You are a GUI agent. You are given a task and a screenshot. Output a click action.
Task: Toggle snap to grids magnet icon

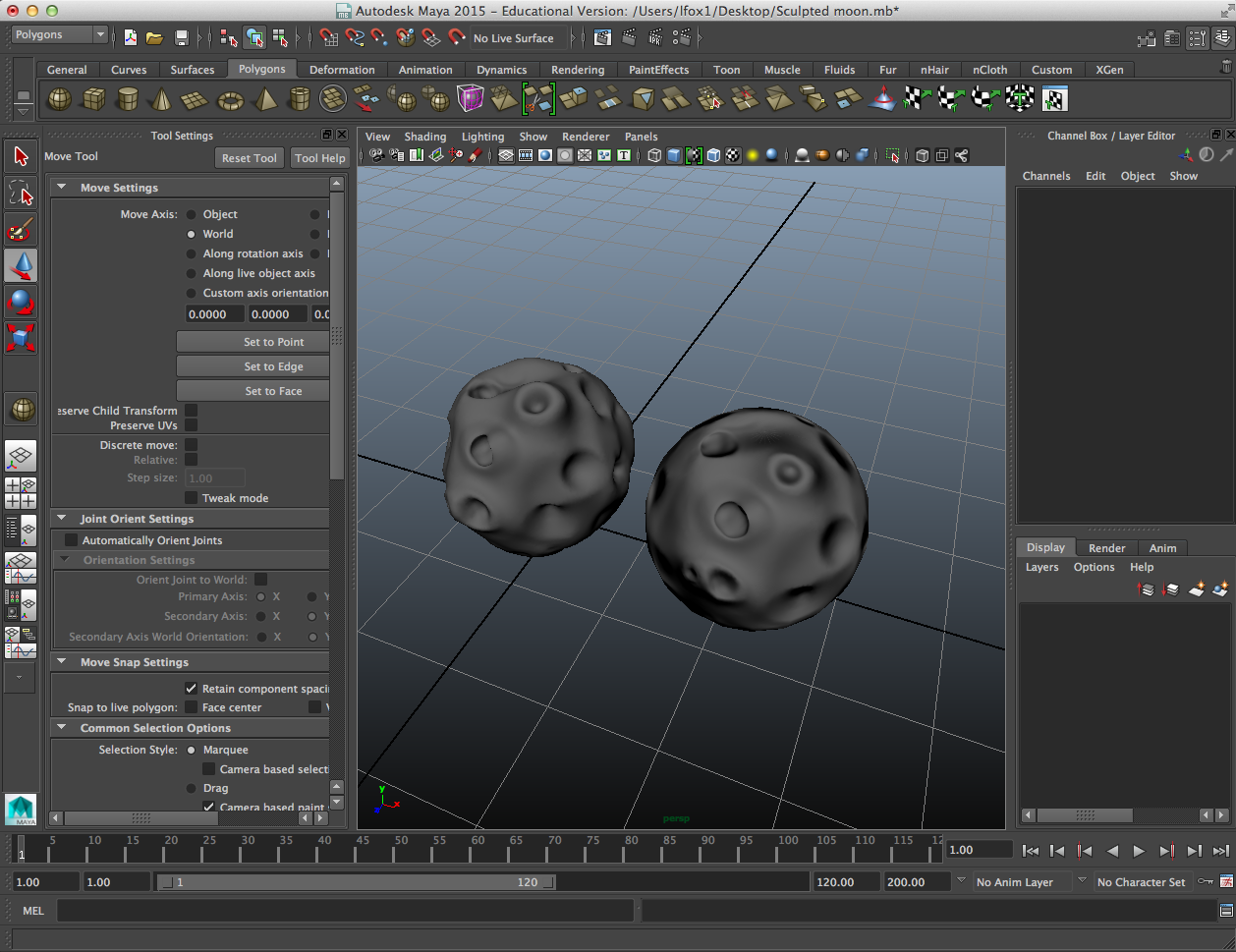pyautogui.click(x=329, y=38)
